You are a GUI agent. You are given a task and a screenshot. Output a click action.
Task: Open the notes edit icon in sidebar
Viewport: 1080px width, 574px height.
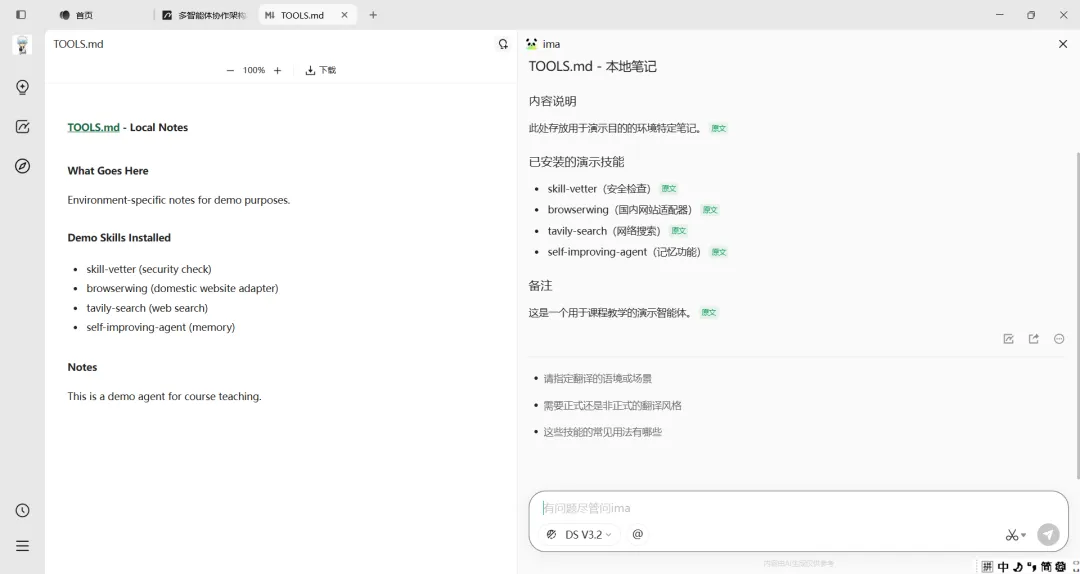[x=22, y=127]
